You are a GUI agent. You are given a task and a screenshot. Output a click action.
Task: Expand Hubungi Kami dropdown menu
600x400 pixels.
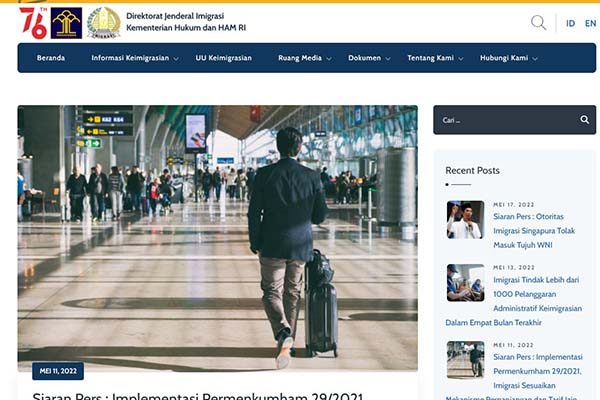pos(507,58)
